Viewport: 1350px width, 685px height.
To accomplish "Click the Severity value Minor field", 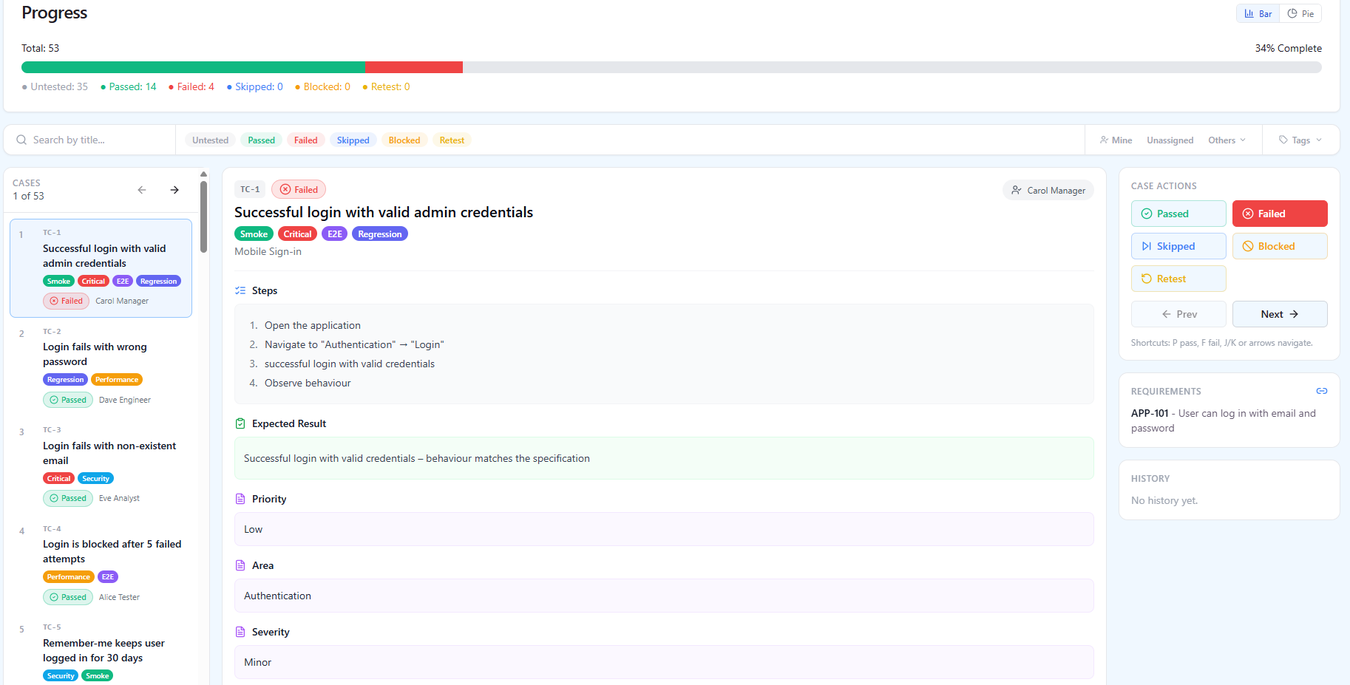I will point(664,662).
